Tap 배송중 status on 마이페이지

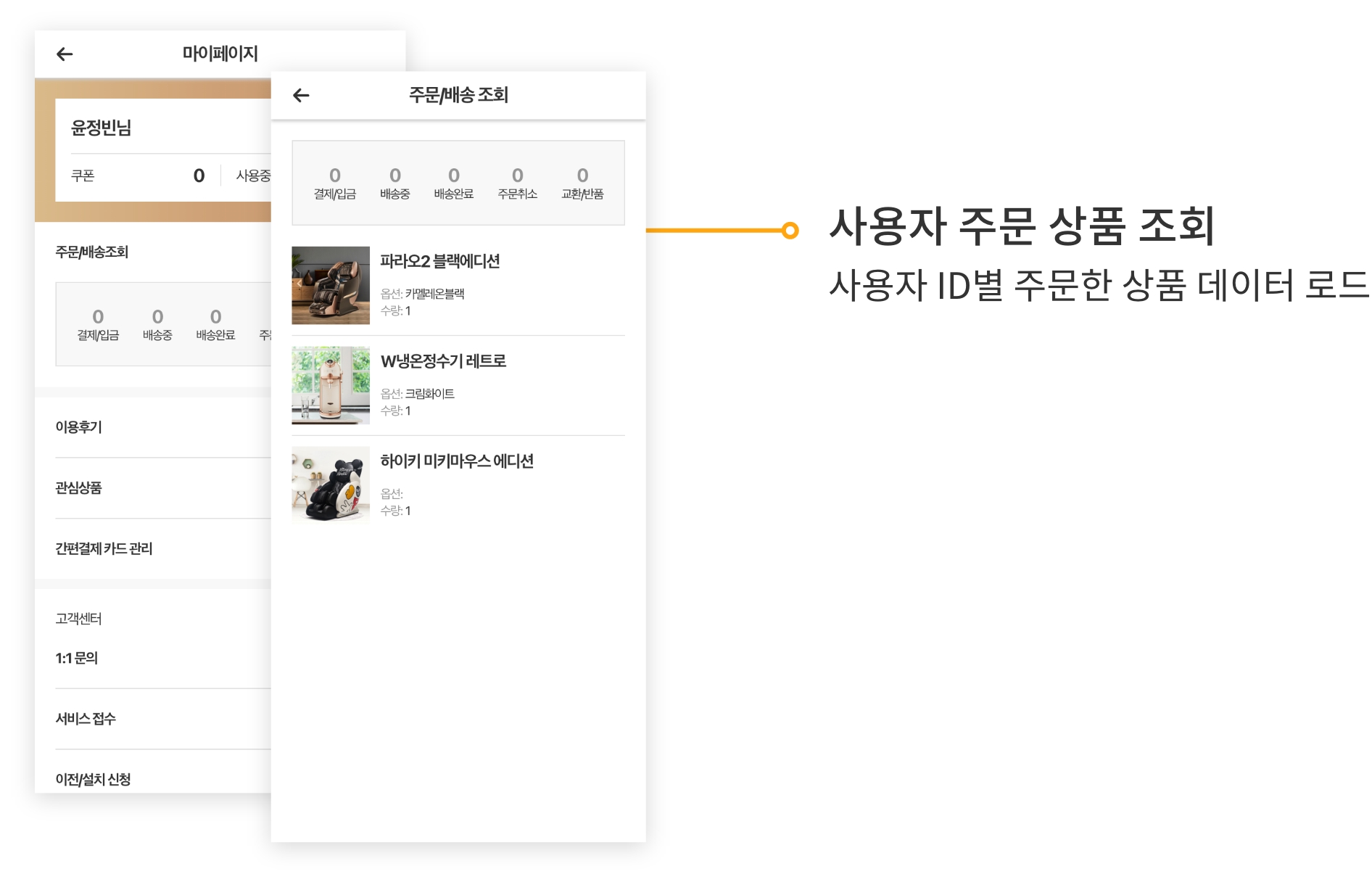coord(157,325)
